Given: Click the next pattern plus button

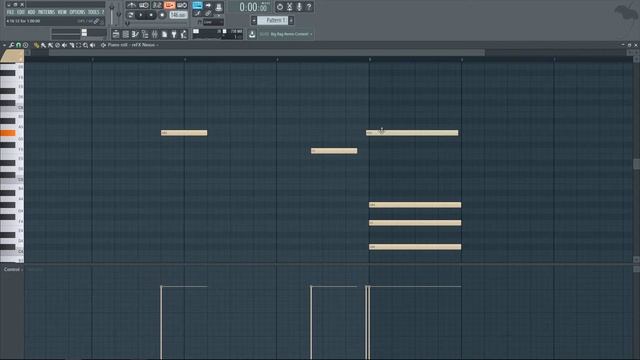Looking at the screenshot, I should [291, 20].
